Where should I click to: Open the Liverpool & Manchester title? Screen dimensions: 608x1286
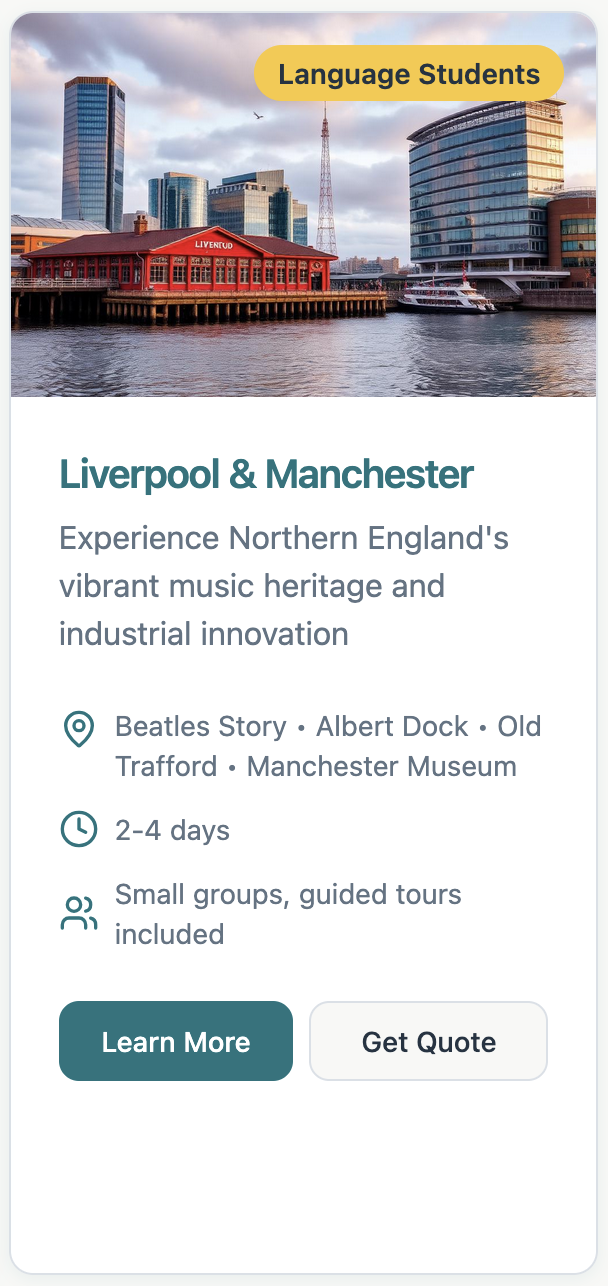[266, 474]
